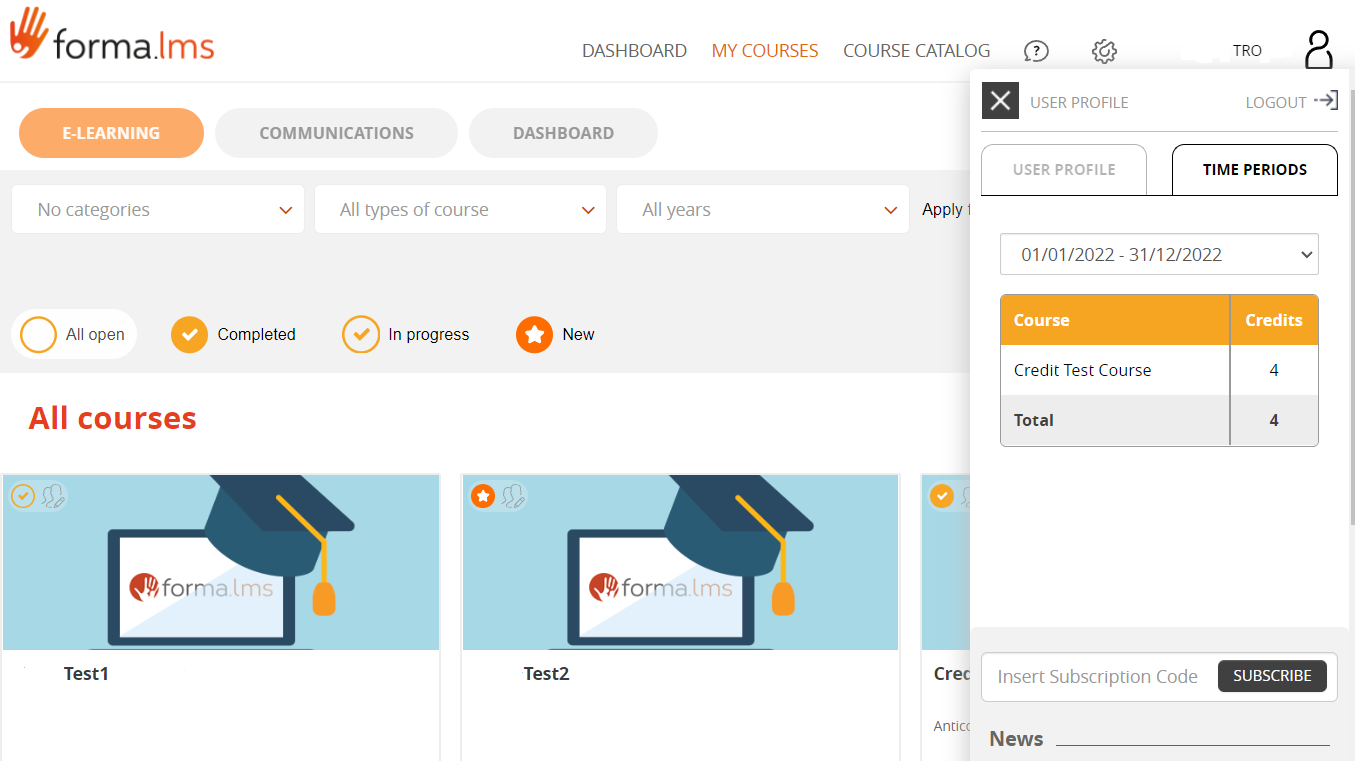This screenshot has height=761, width=1355.
Task: Open the help question mark icon
Action: pos(1036,51)
